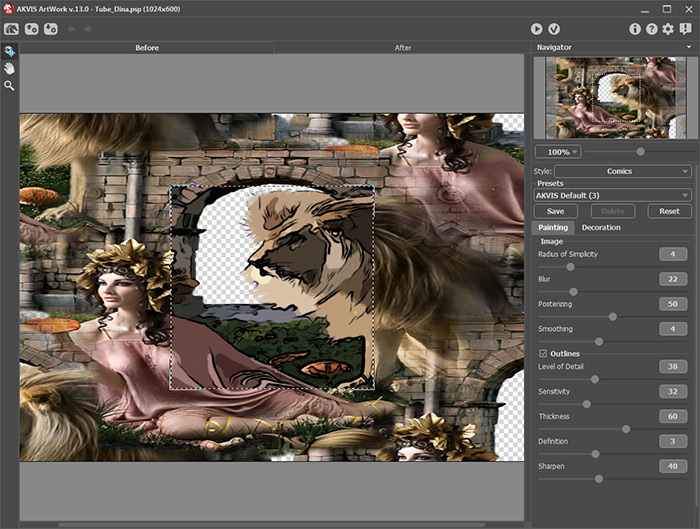
Task: Open the Style Comics dropdown
Action: coord(623,171)
